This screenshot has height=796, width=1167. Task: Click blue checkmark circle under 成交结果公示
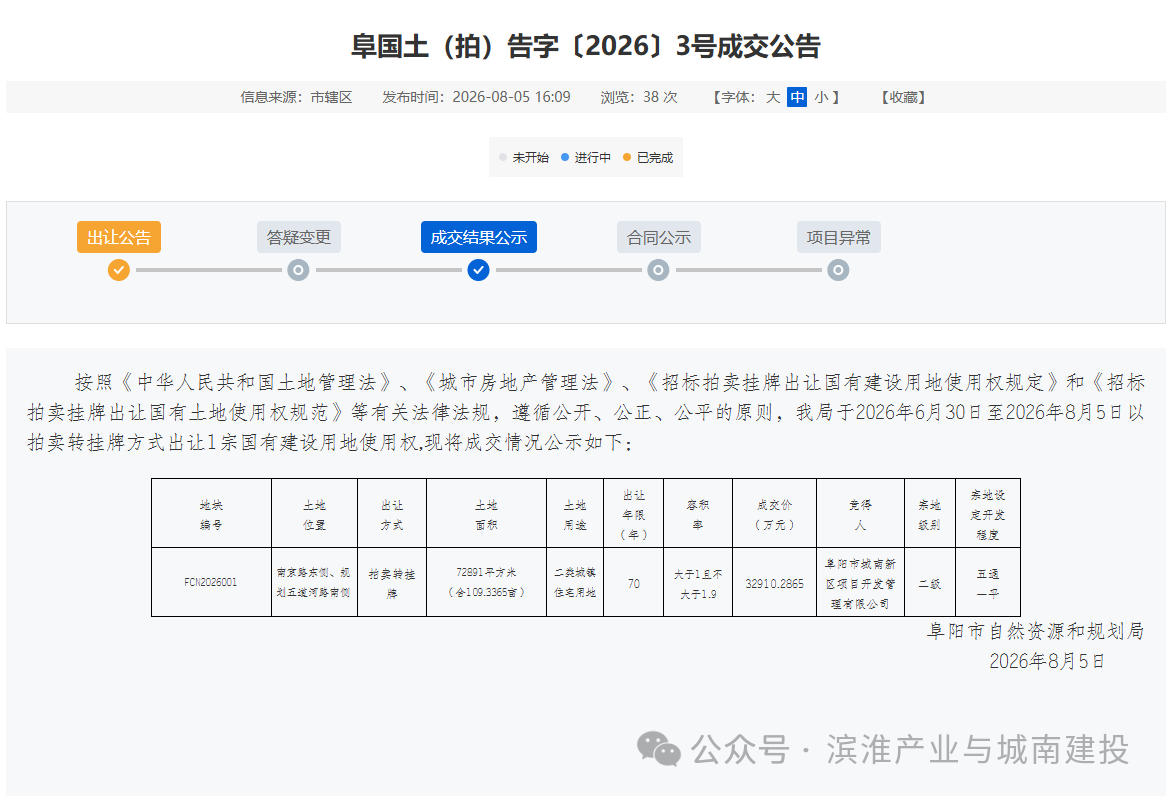click(x=479, y=270)
